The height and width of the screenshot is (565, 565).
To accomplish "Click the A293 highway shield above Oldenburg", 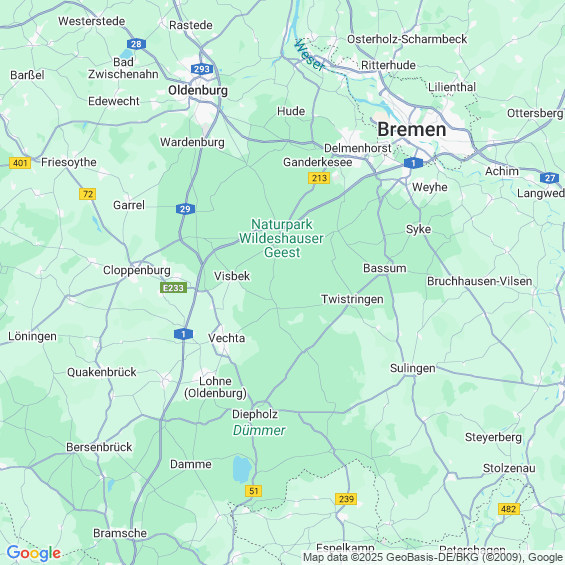I will tap(202, 69).
